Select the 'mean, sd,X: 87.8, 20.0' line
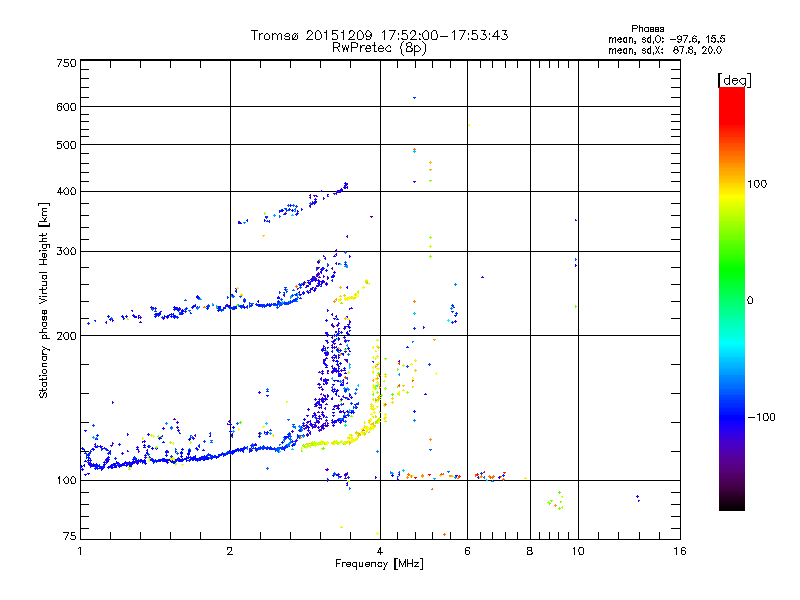The image size is (800, 600). coord(665,51)
